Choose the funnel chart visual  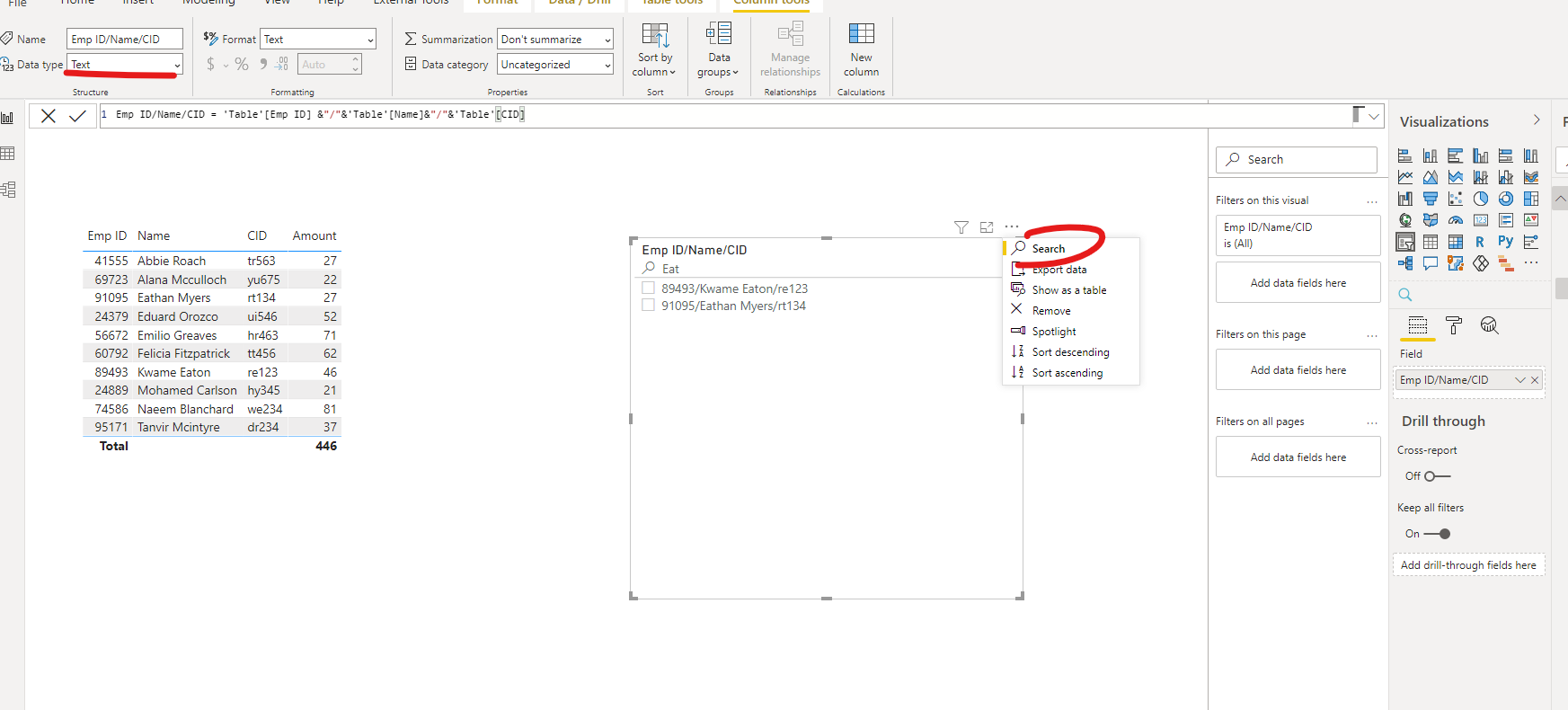(1431, 199)
